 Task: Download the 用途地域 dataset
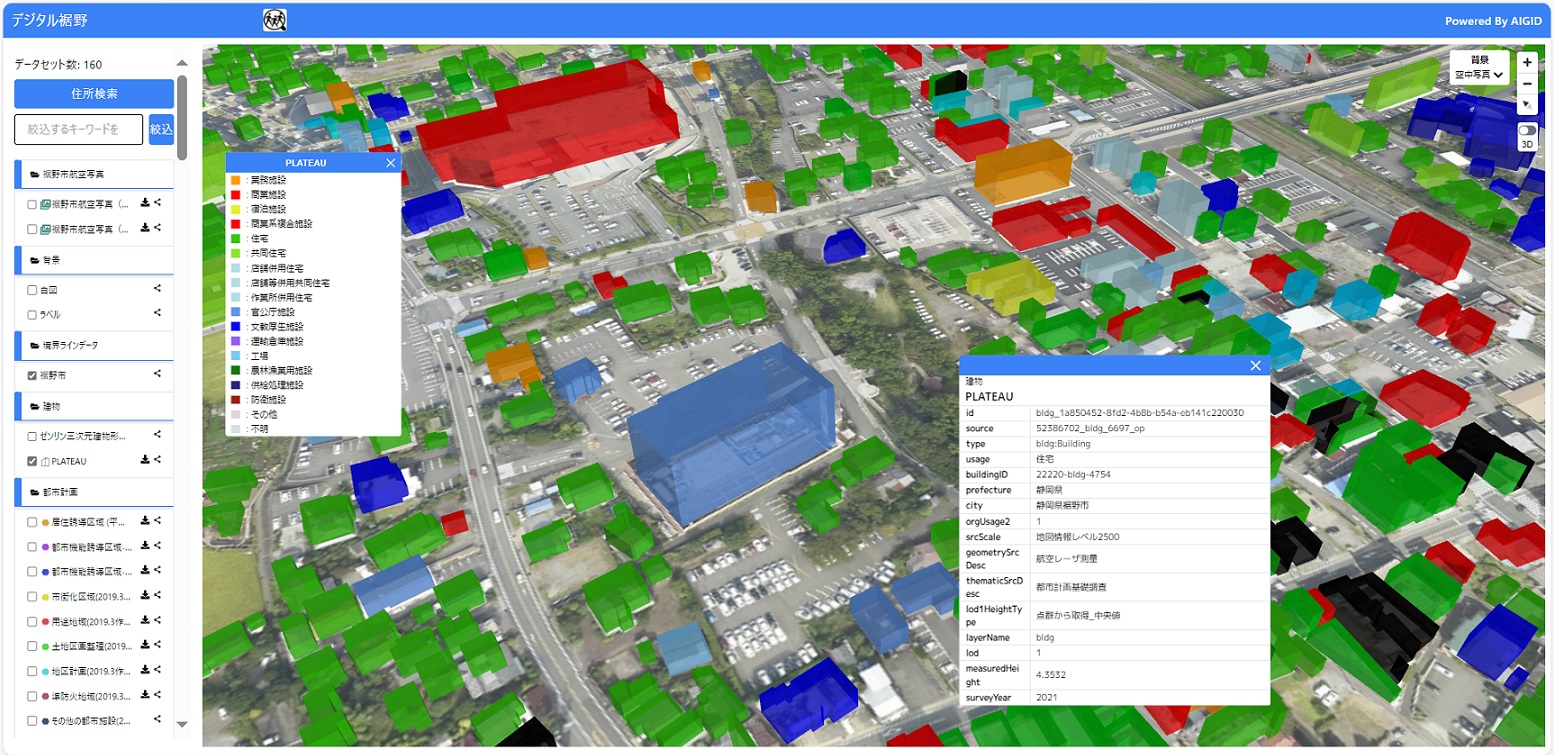click(145, 620)
